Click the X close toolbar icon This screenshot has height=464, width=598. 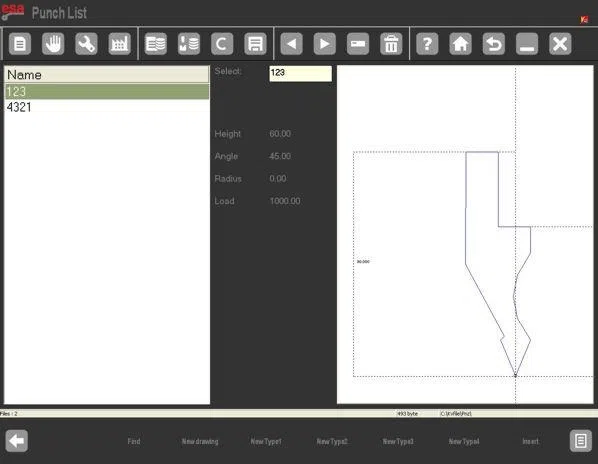click(x=560, y=44)
